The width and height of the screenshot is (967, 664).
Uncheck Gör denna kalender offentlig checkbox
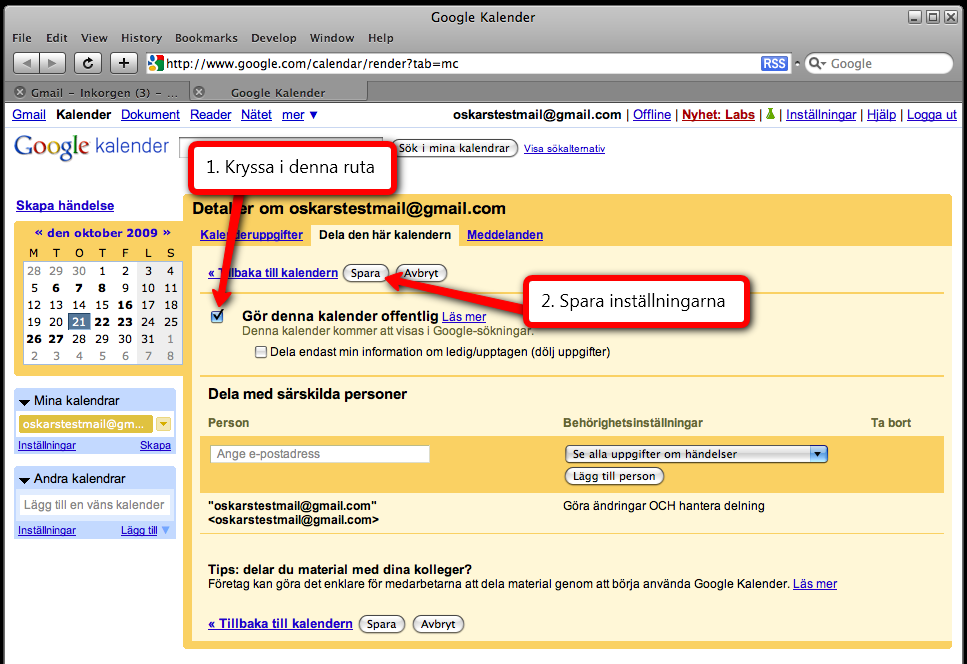tap(217, 316)
